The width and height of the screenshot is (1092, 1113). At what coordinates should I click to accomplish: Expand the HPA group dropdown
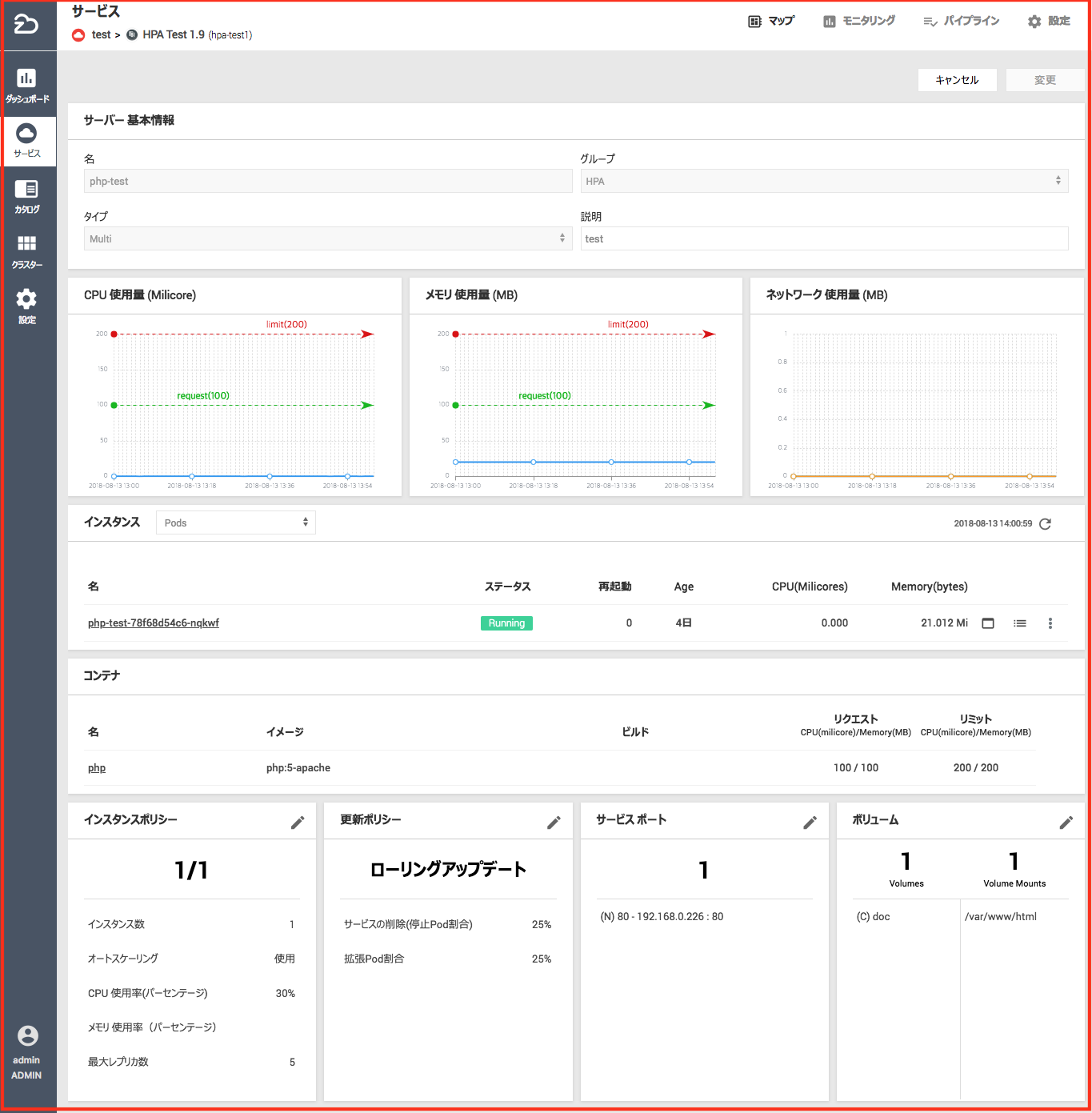click(824, 181)
